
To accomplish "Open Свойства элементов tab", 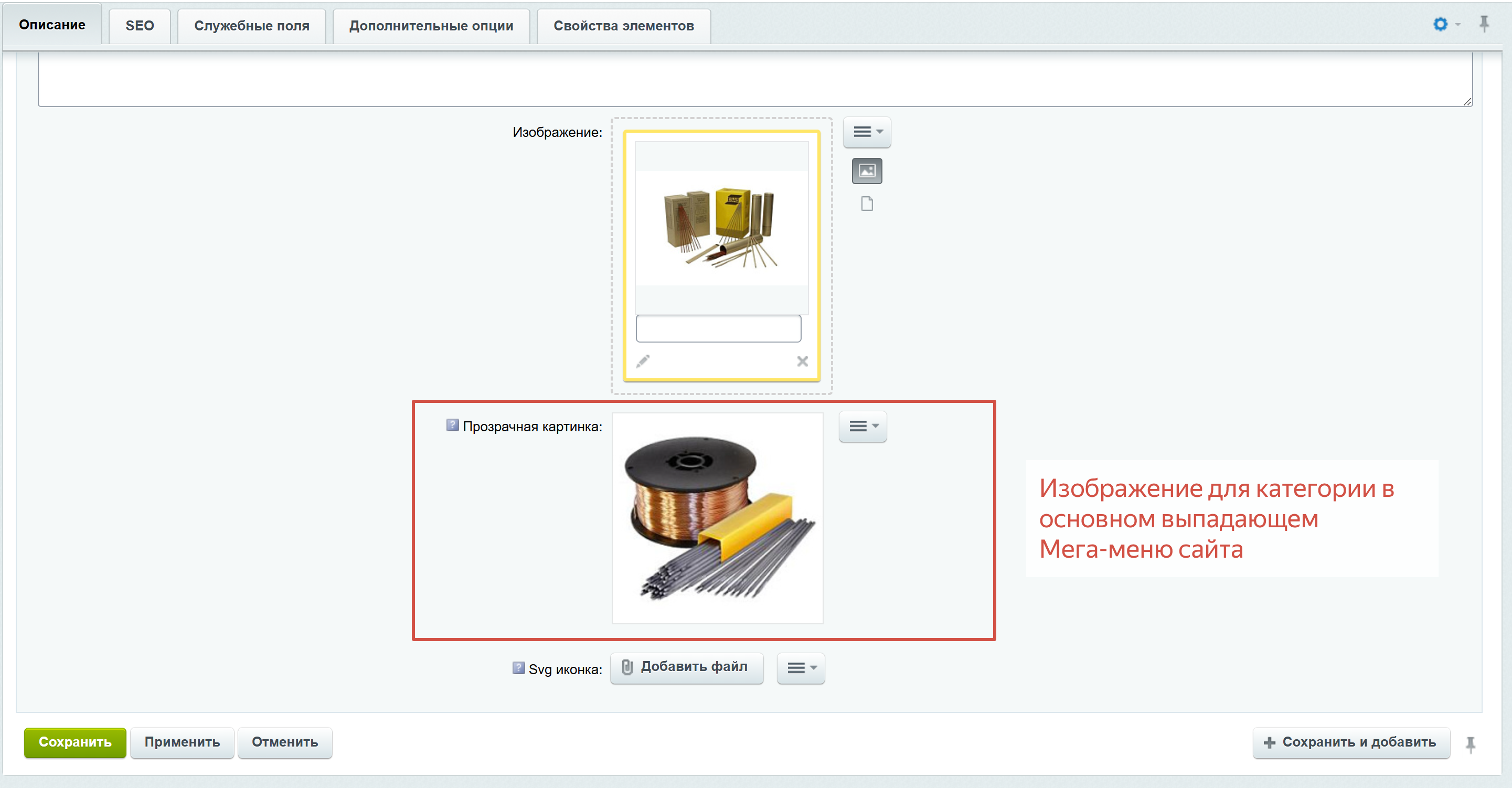I will (623, 26).
